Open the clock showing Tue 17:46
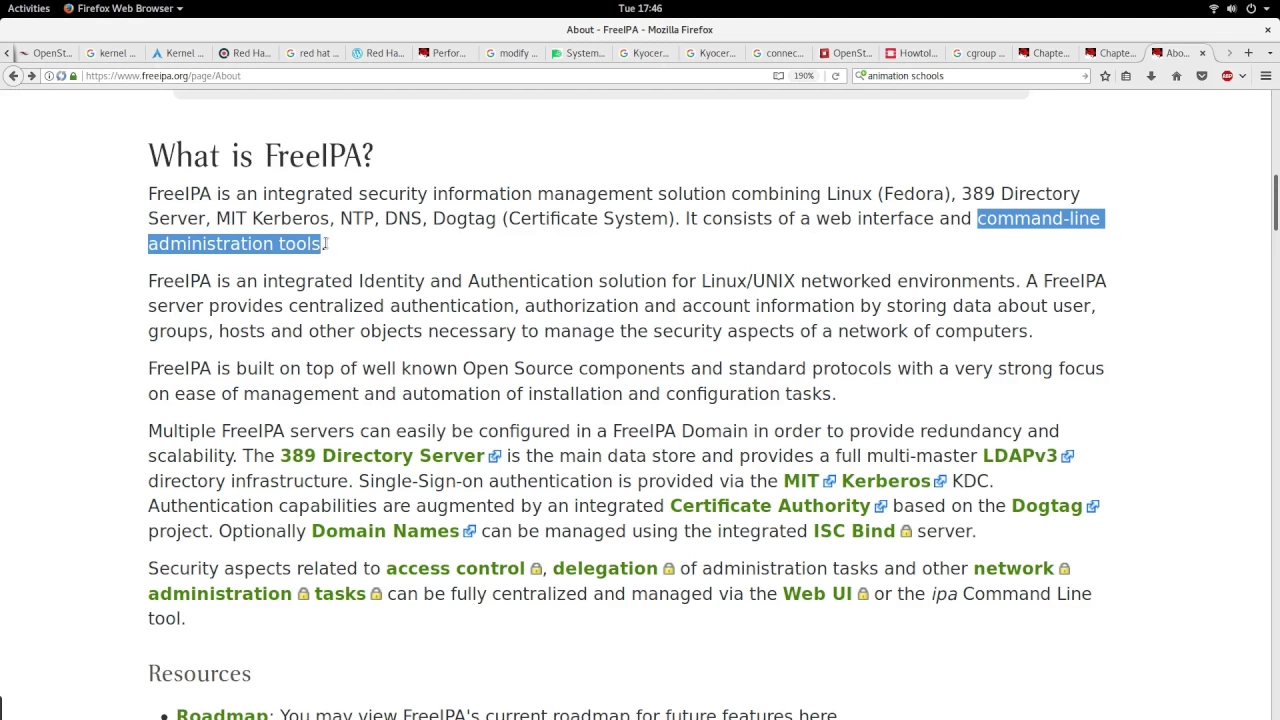 pyautogui.click(x=640, y=8)
